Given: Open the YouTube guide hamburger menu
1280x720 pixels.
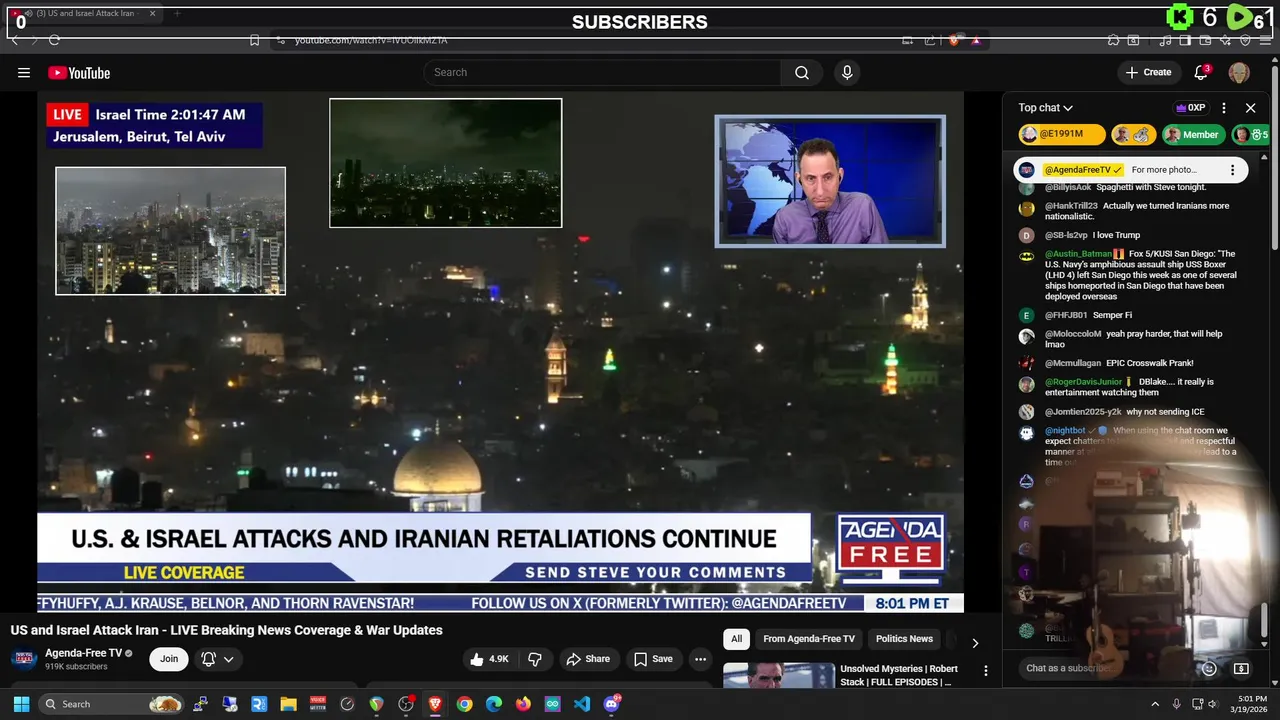Looking at the screenshot, I should coord(24,72).
